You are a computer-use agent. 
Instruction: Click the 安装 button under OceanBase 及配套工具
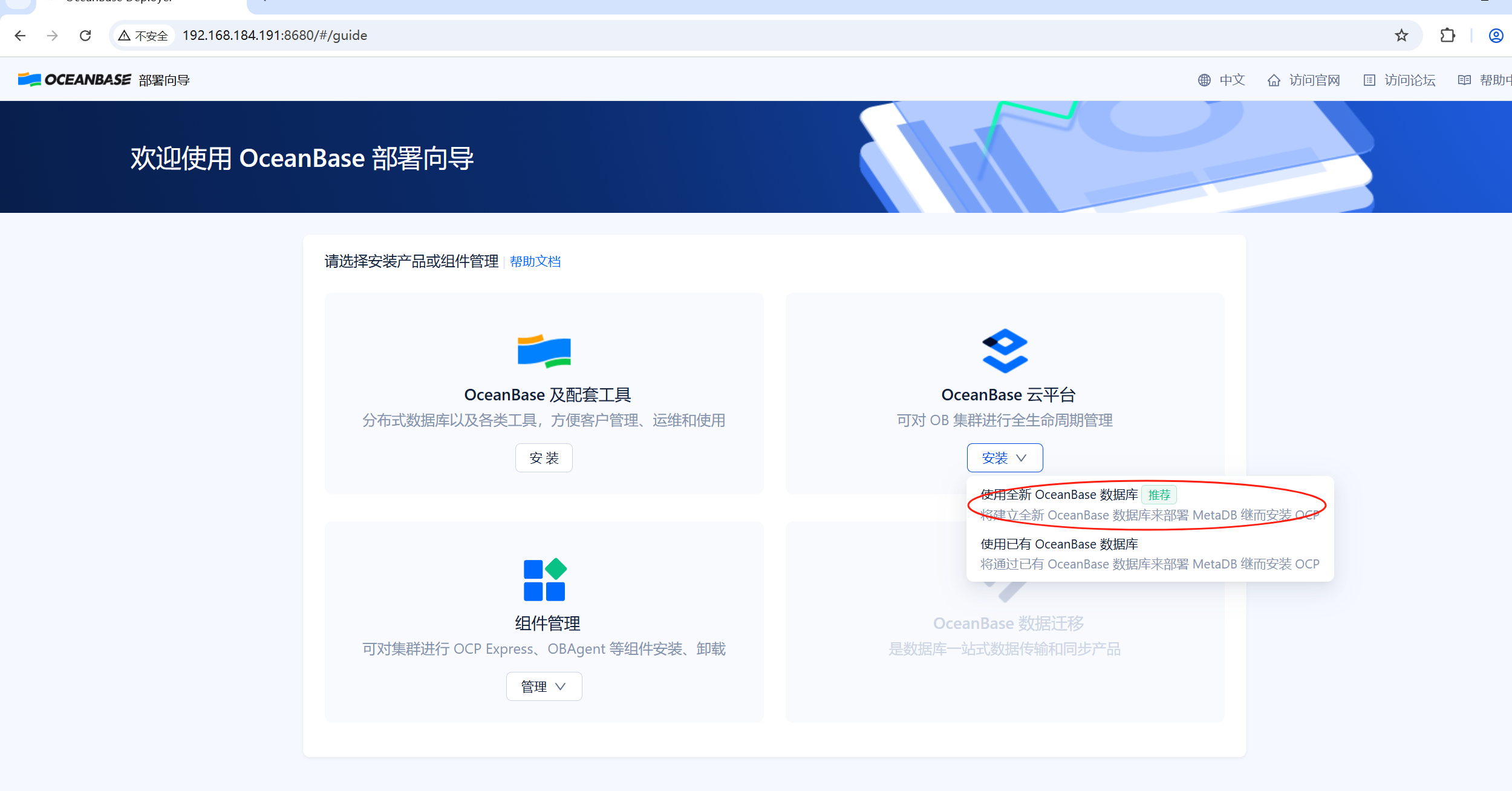click(543, 458)
